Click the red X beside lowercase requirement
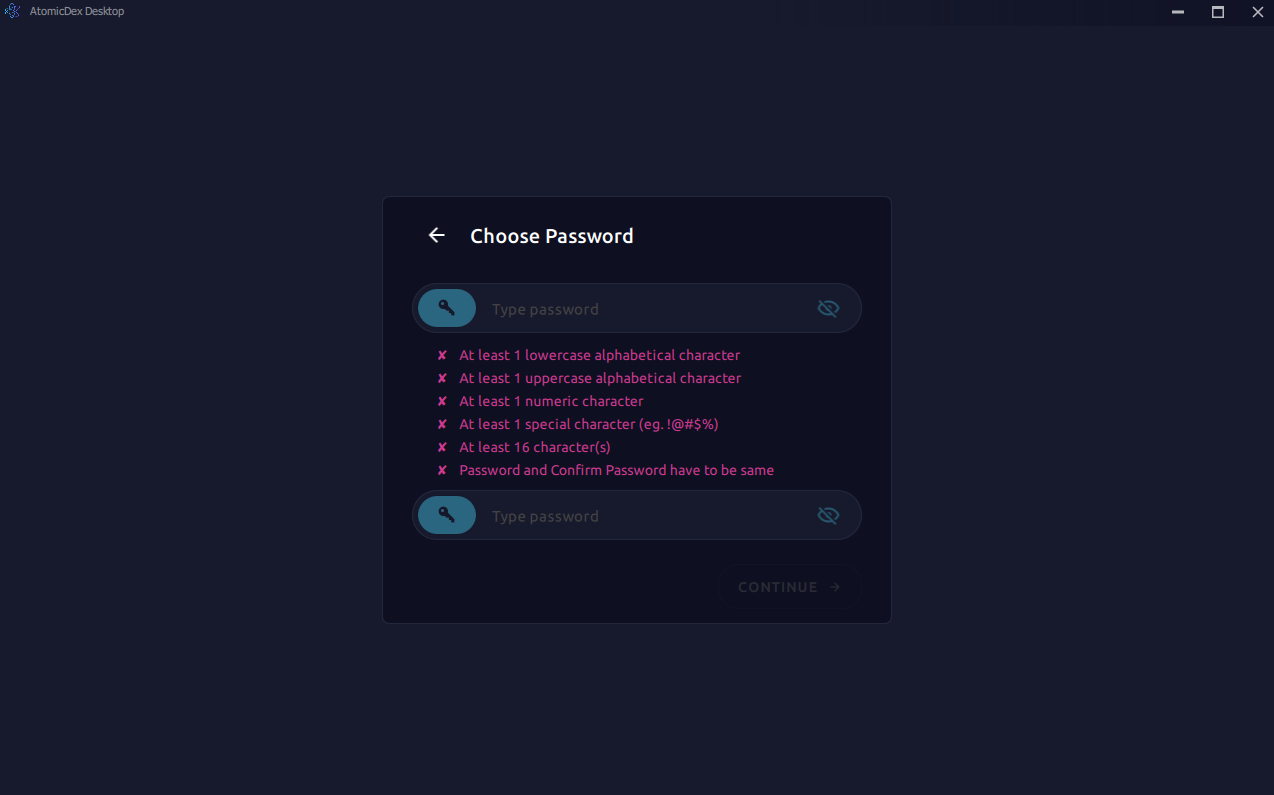1274x795 pixels. coord(442,355)
